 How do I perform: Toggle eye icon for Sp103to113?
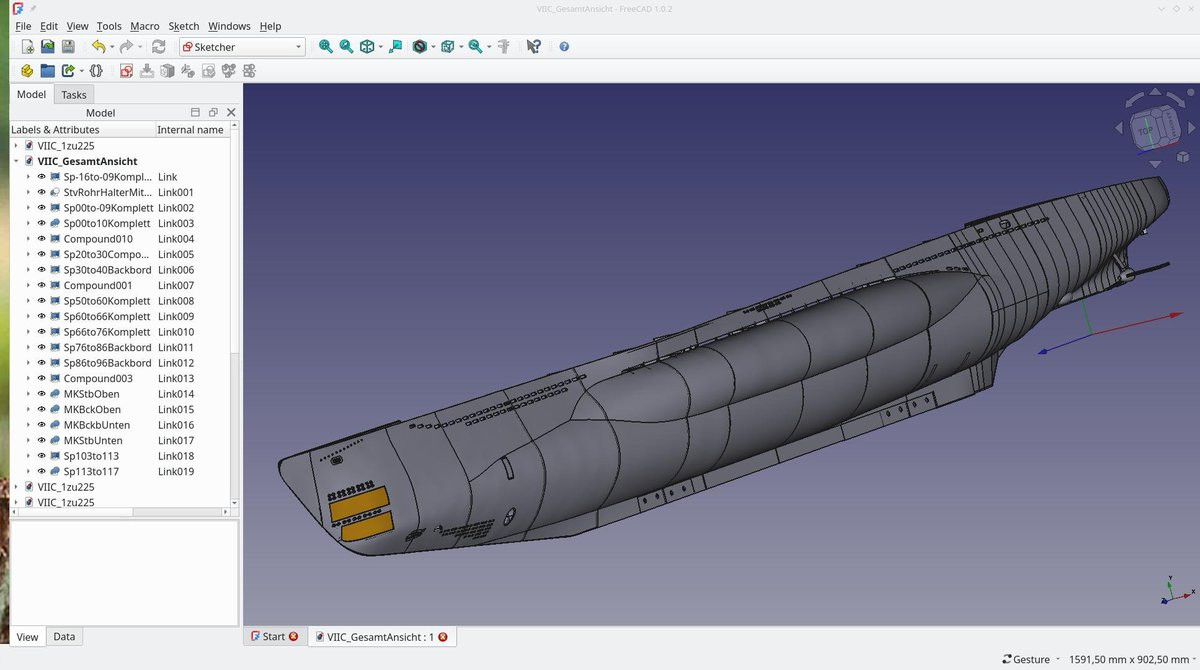point(42,456)
